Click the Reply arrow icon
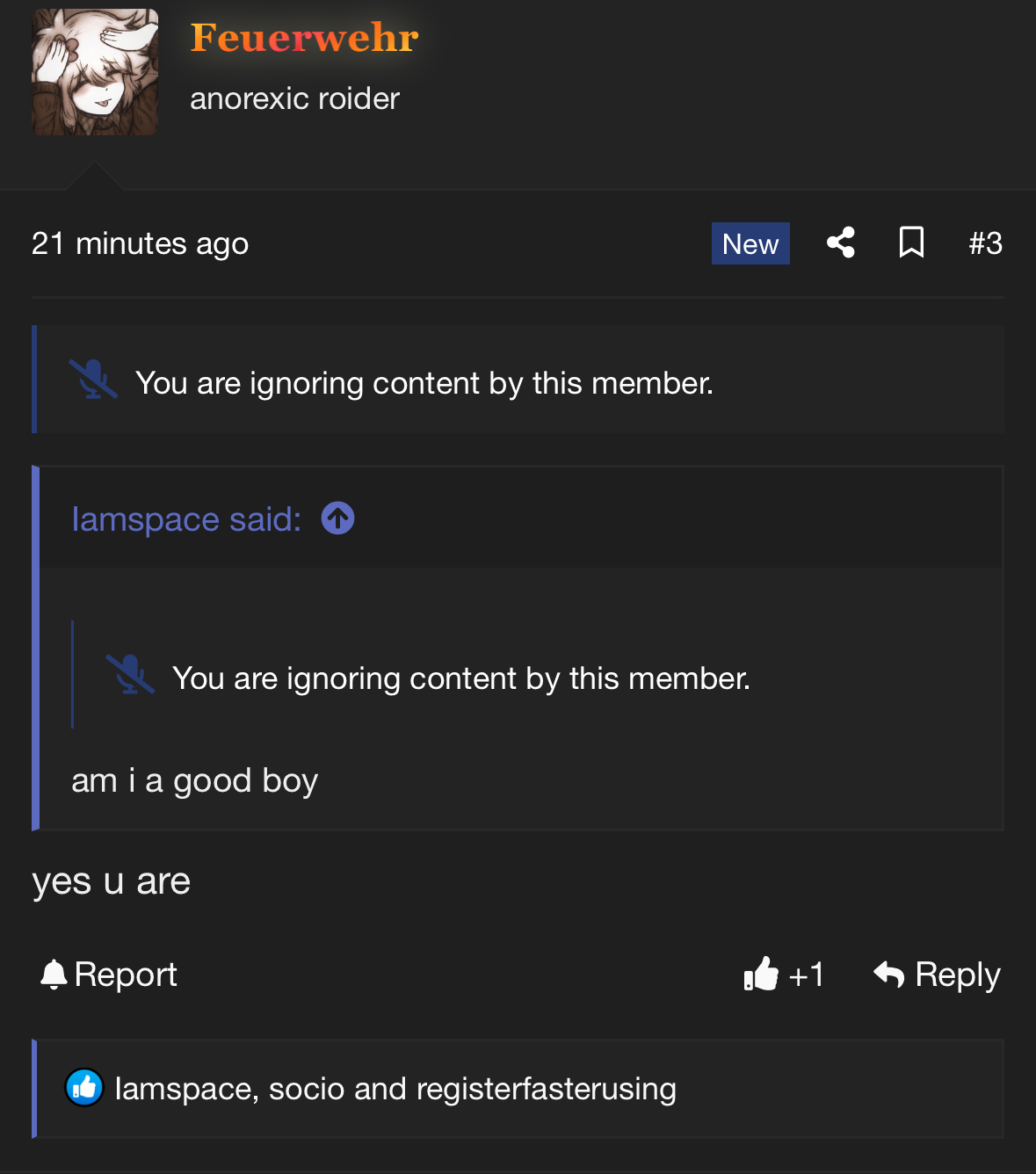The height and width of the screenshot is (1174, 1036). point(888,974)
